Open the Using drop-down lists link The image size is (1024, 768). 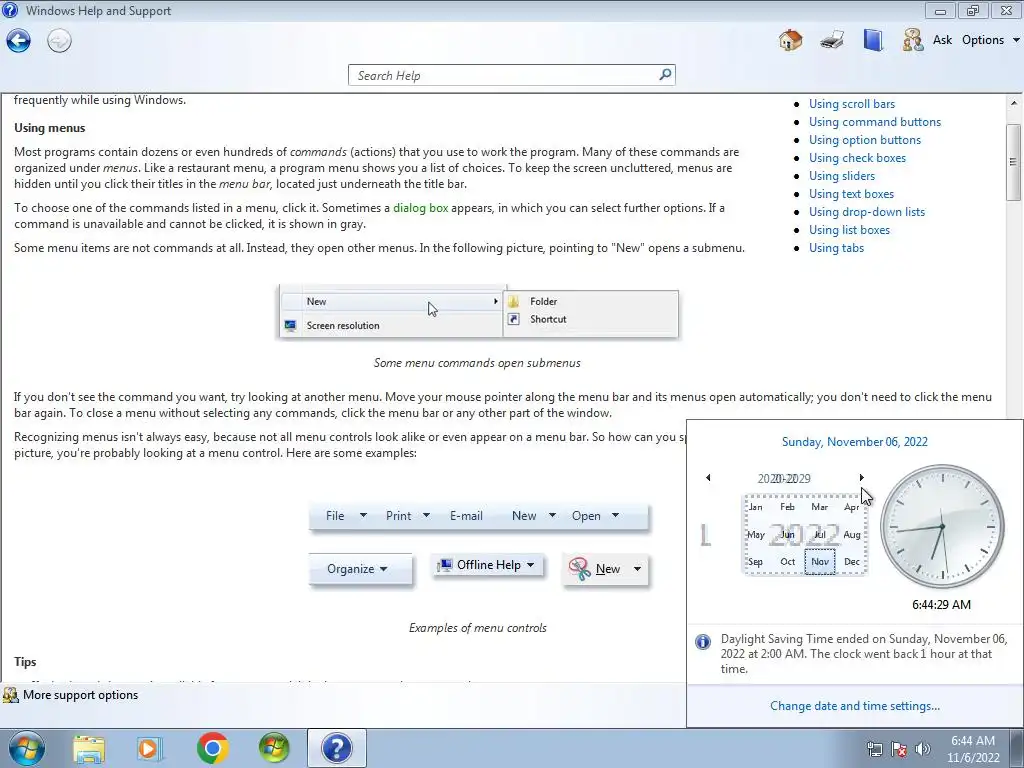point(867,212)
